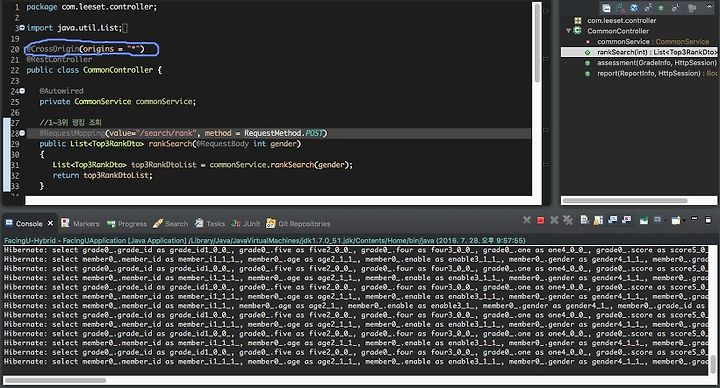This screenshot has height=388, width=720.
Task: Toggle Scroll Lock in the Console
Action: [x=598, y=220]
